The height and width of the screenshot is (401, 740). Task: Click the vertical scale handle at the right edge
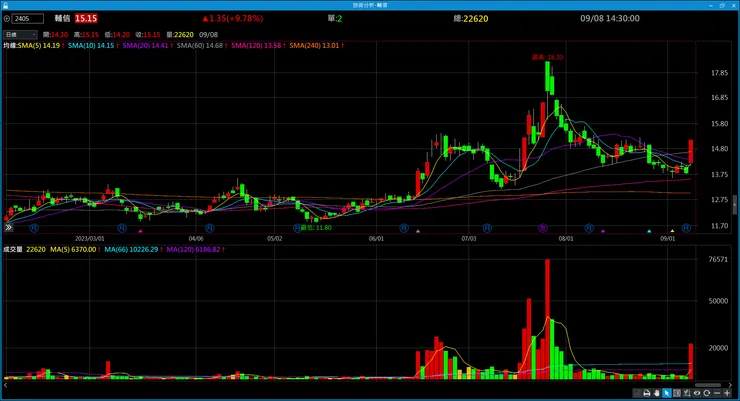pyautogui.click(x=734, y=205)
